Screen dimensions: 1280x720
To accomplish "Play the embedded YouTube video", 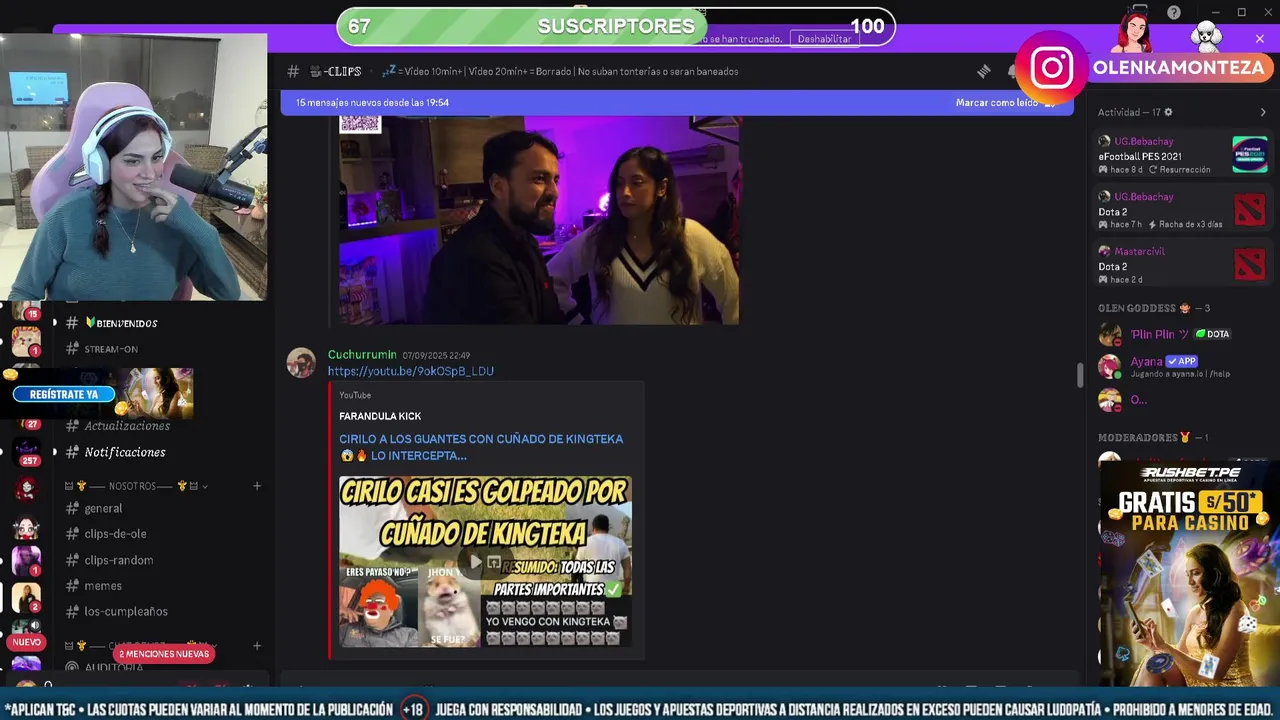I will 476,562.
